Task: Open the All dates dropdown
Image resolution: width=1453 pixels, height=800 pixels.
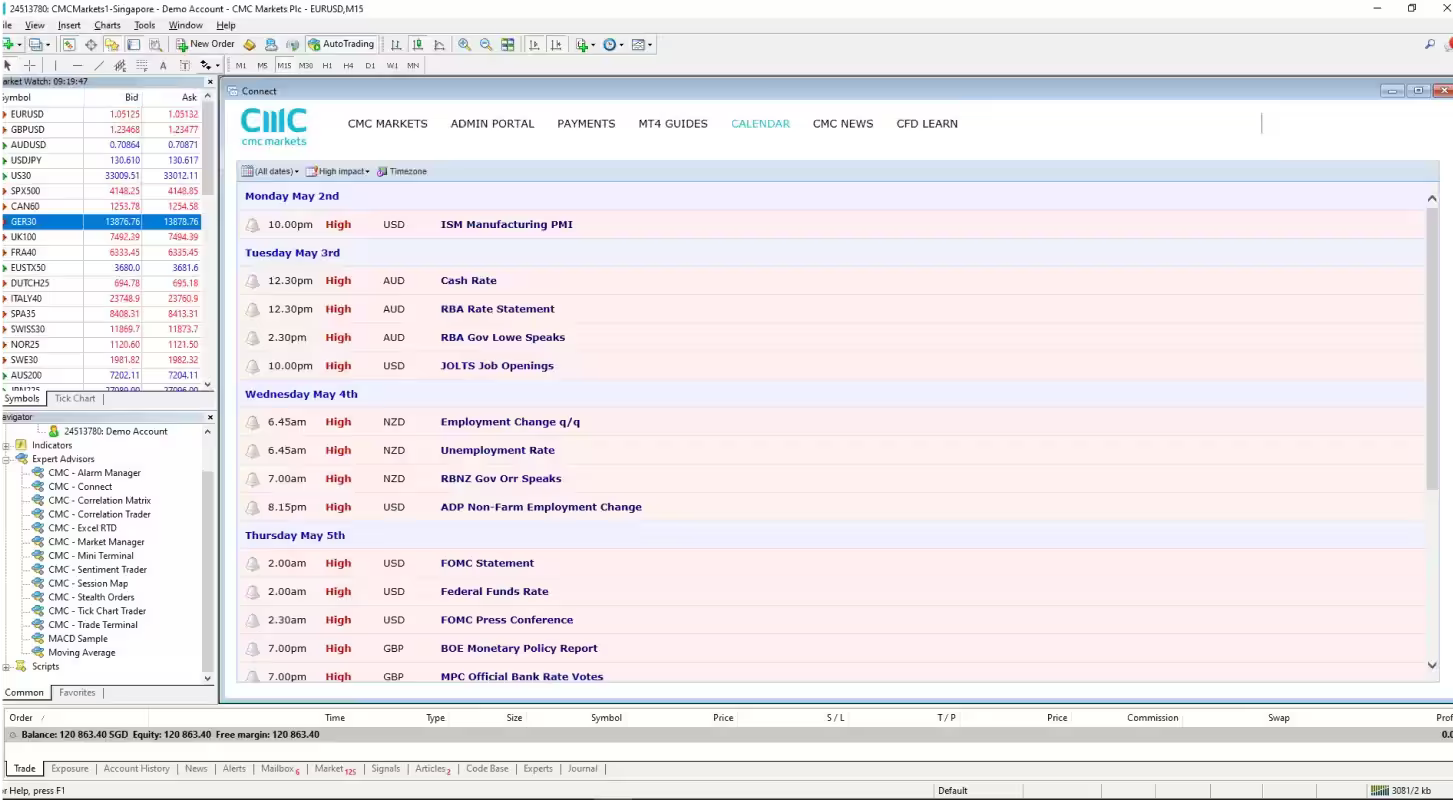Action: pos(271,171)
